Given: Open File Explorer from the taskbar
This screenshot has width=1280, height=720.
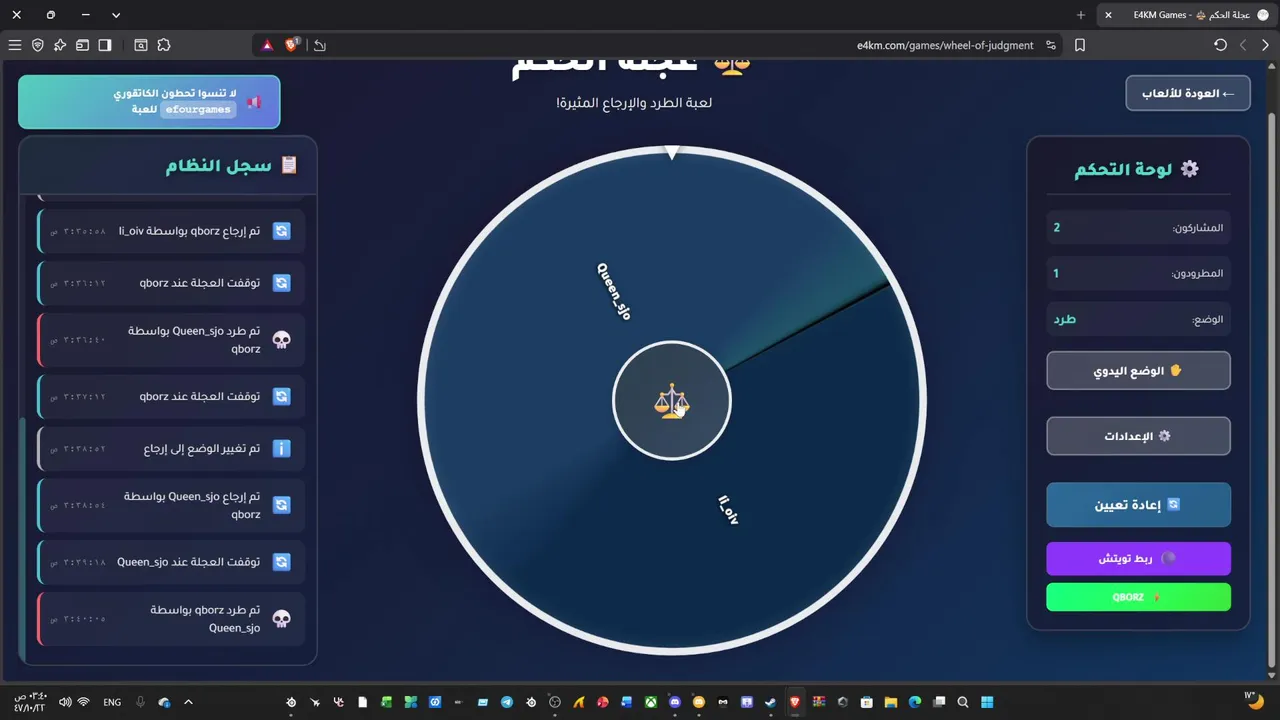Looking at the screenshot, I should click(891, 702).
